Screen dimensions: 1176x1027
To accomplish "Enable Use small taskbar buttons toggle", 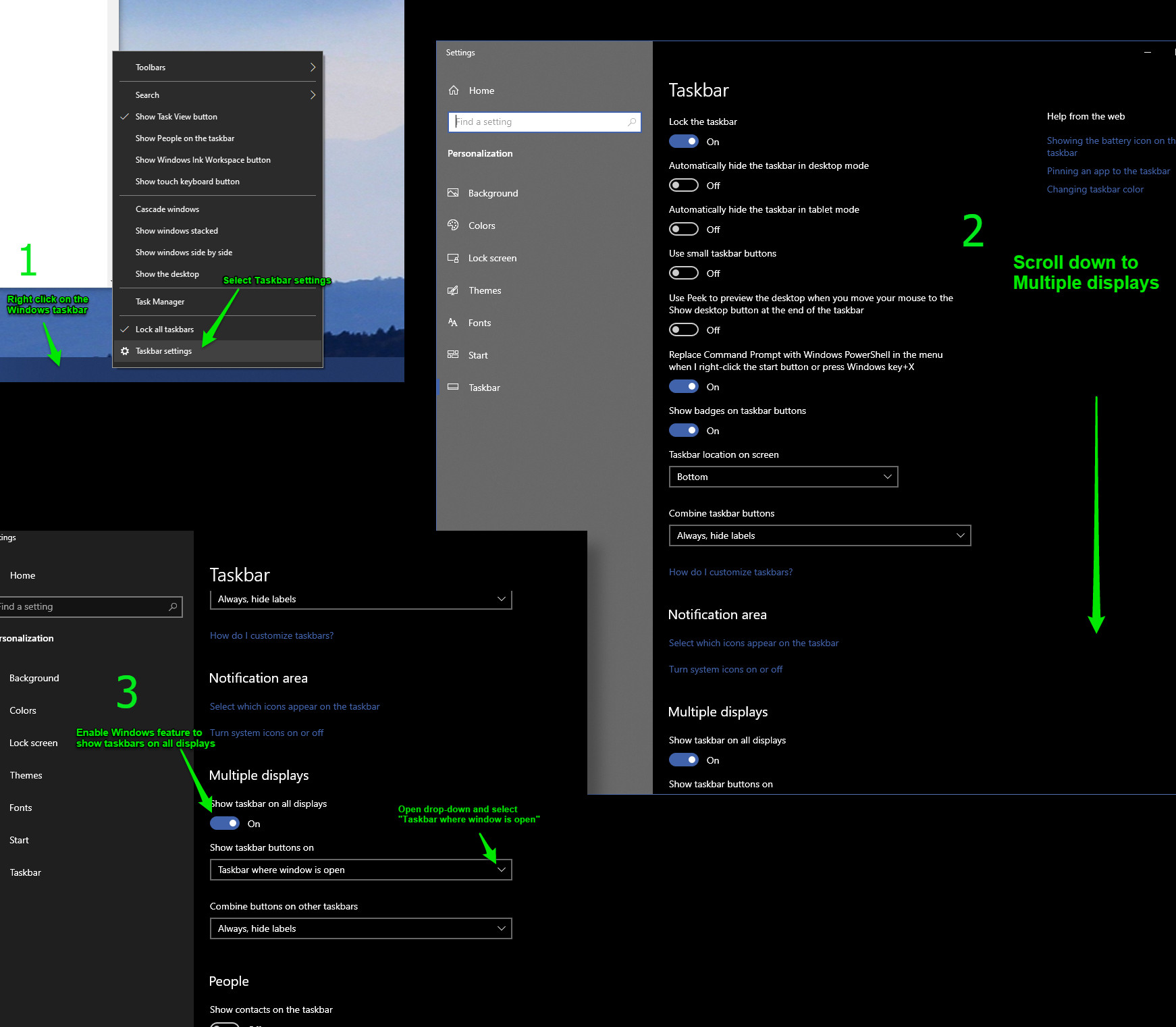I will [x=683, y=273].
